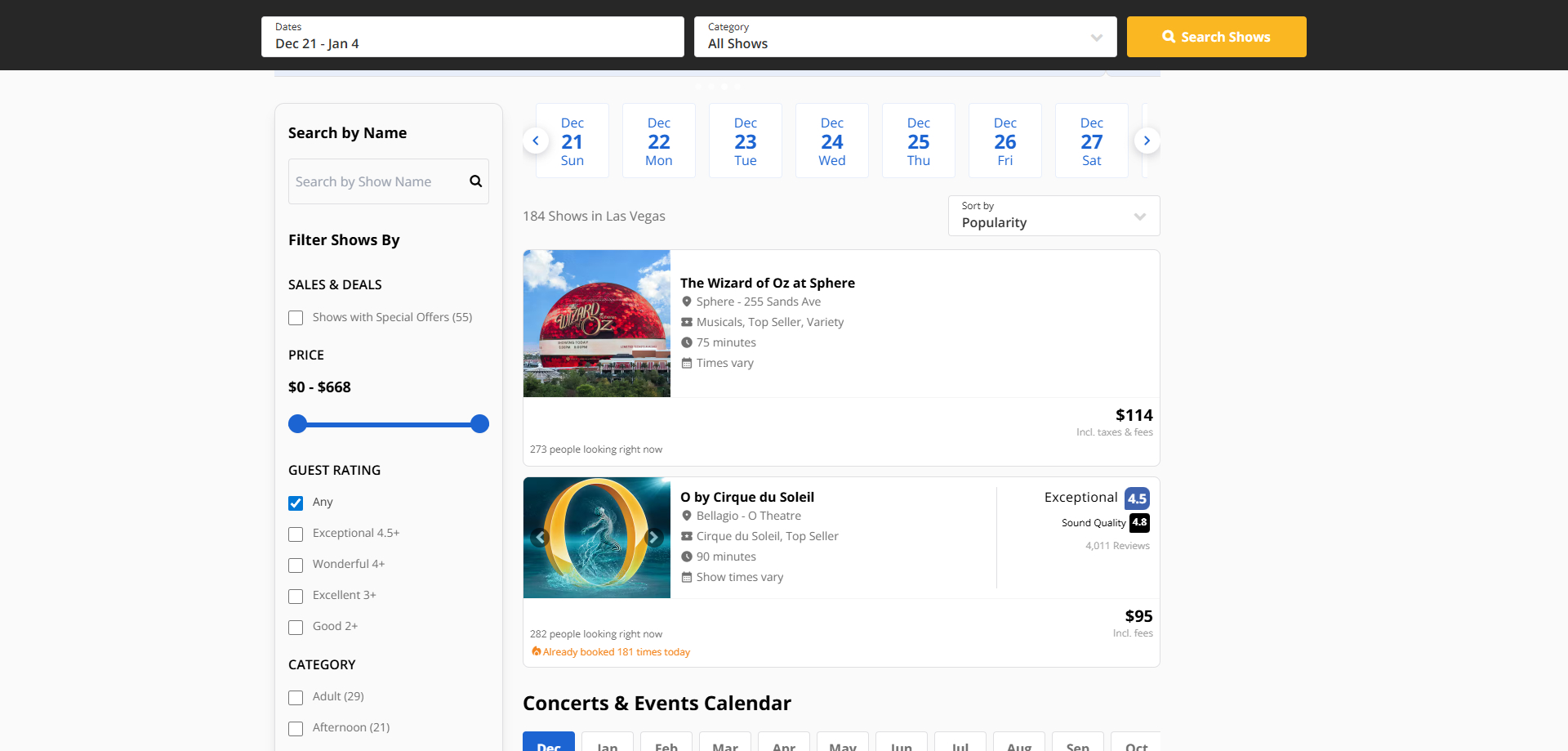The width and height of the screenshot is (1568, 751).
Task: Go to previous dates with left arrow
Action: (x=536, y=141)
